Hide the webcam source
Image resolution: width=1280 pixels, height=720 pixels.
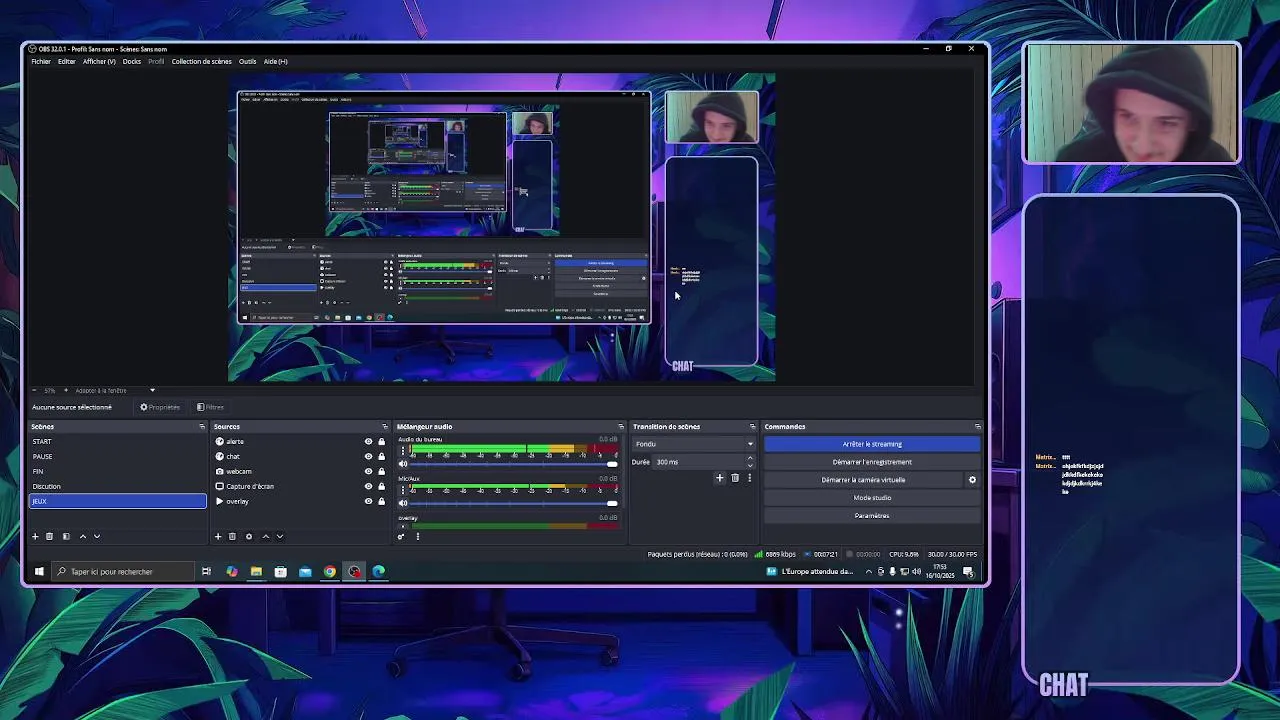(x=368, y=472)
